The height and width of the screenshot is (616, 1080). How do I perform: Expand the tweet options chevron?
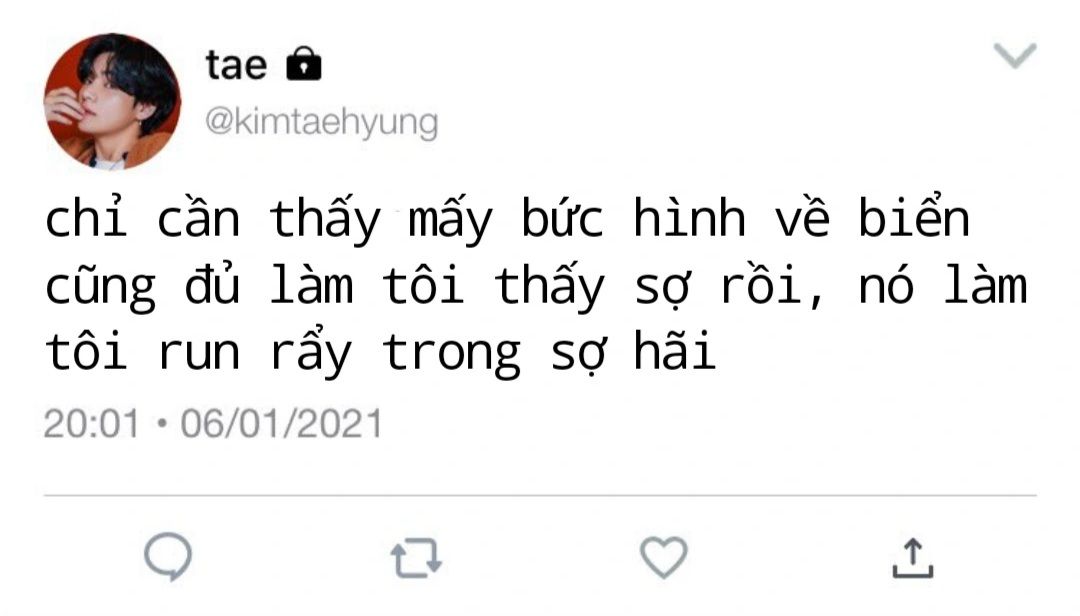point(1015,55)
